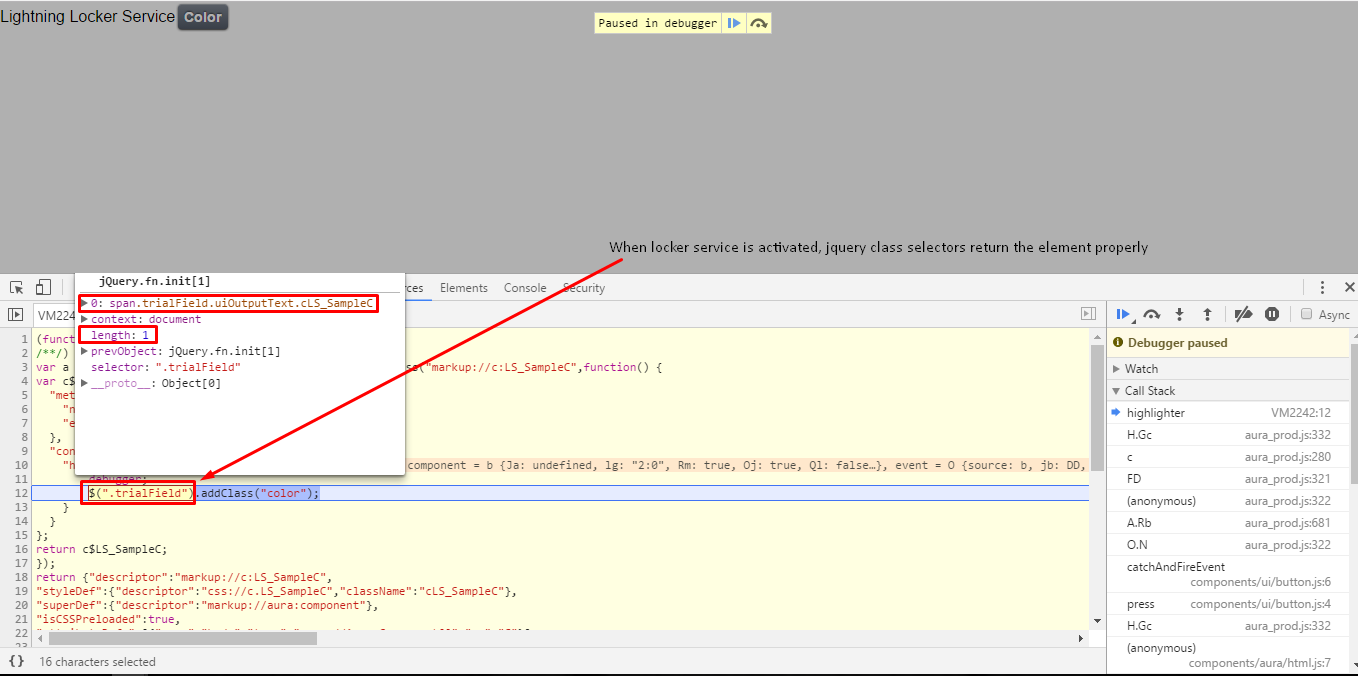Step out of current function icon
This screenshot has width=1358, height=676.
[1207, 314]
